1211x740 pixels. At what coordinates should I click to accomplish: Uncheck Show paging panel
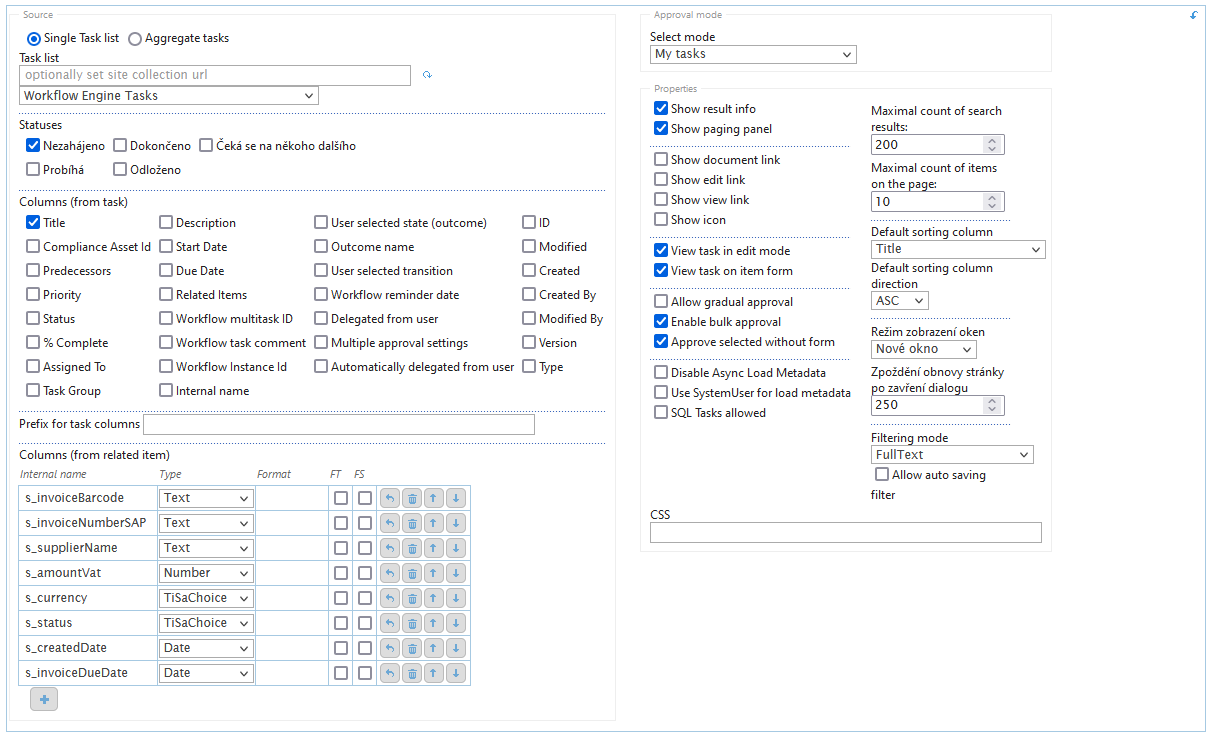[661, 129]
